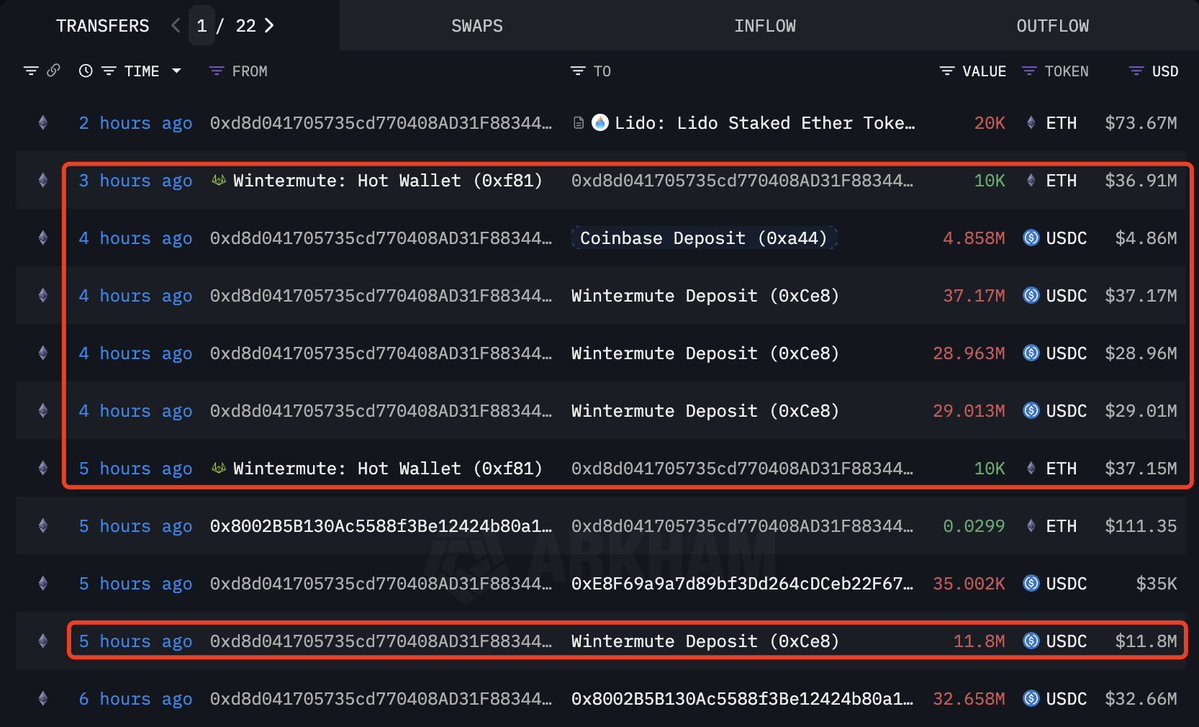Open the '3 hours ago' transaction link
The image size is (1199, 727).
coord(135,180)
